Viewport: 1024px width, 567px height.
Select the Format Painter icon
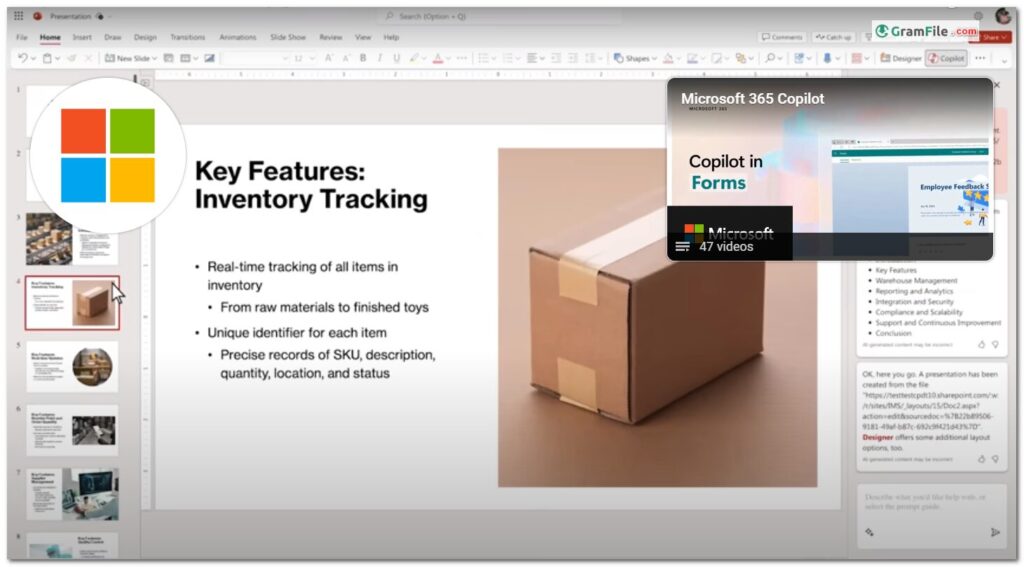click(x=72, y=58)
